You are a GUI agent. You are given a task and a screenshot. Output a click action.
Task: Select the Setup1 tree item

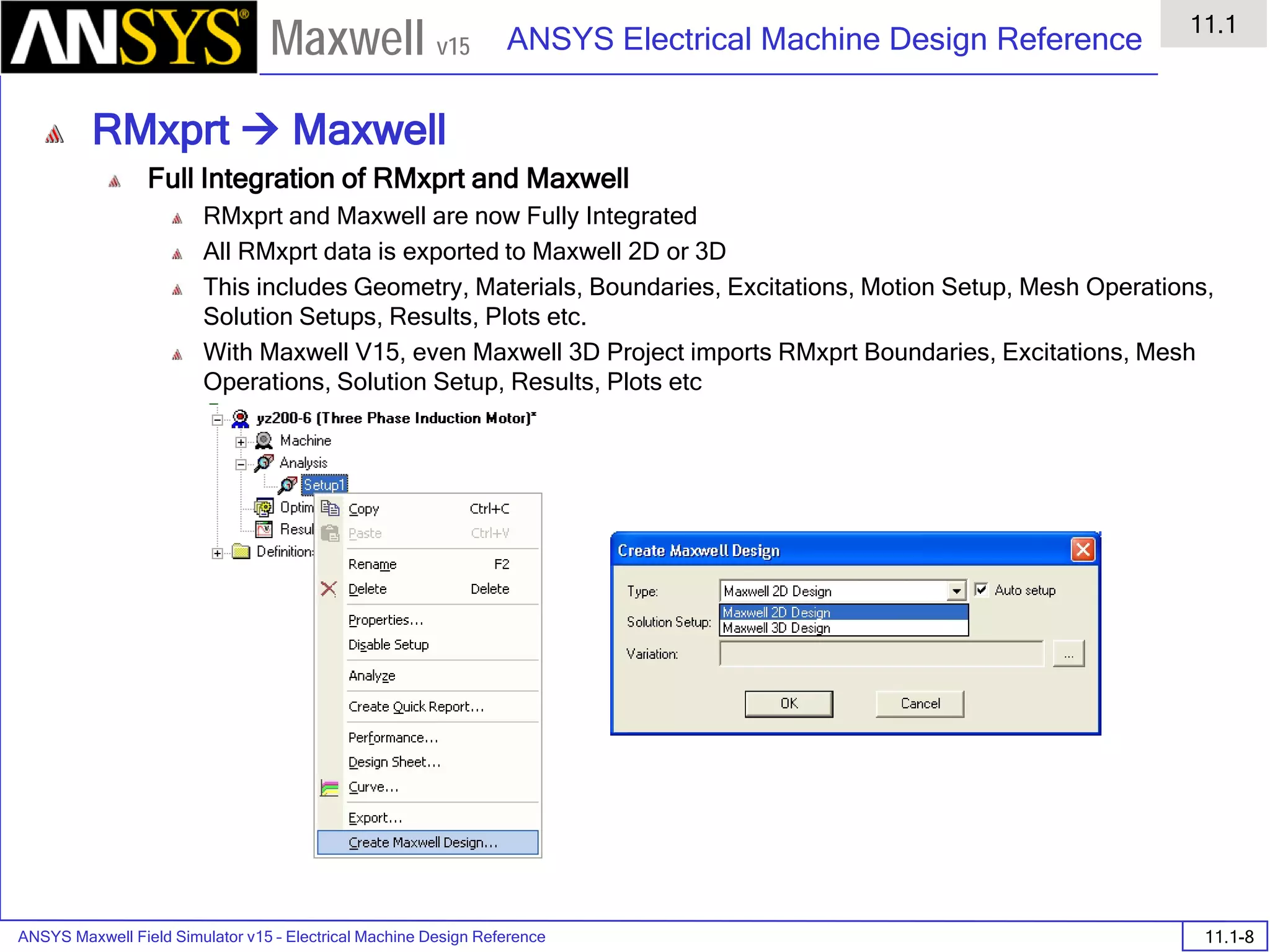click(324, 485)
